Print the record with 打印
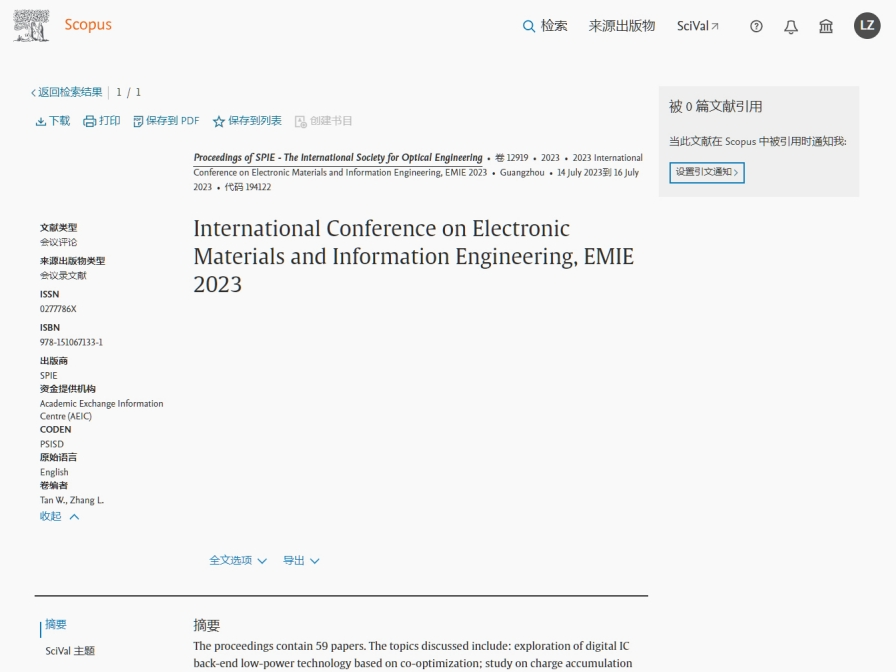Viewport: 896px width, 672px height. click(x=102, y=121)
